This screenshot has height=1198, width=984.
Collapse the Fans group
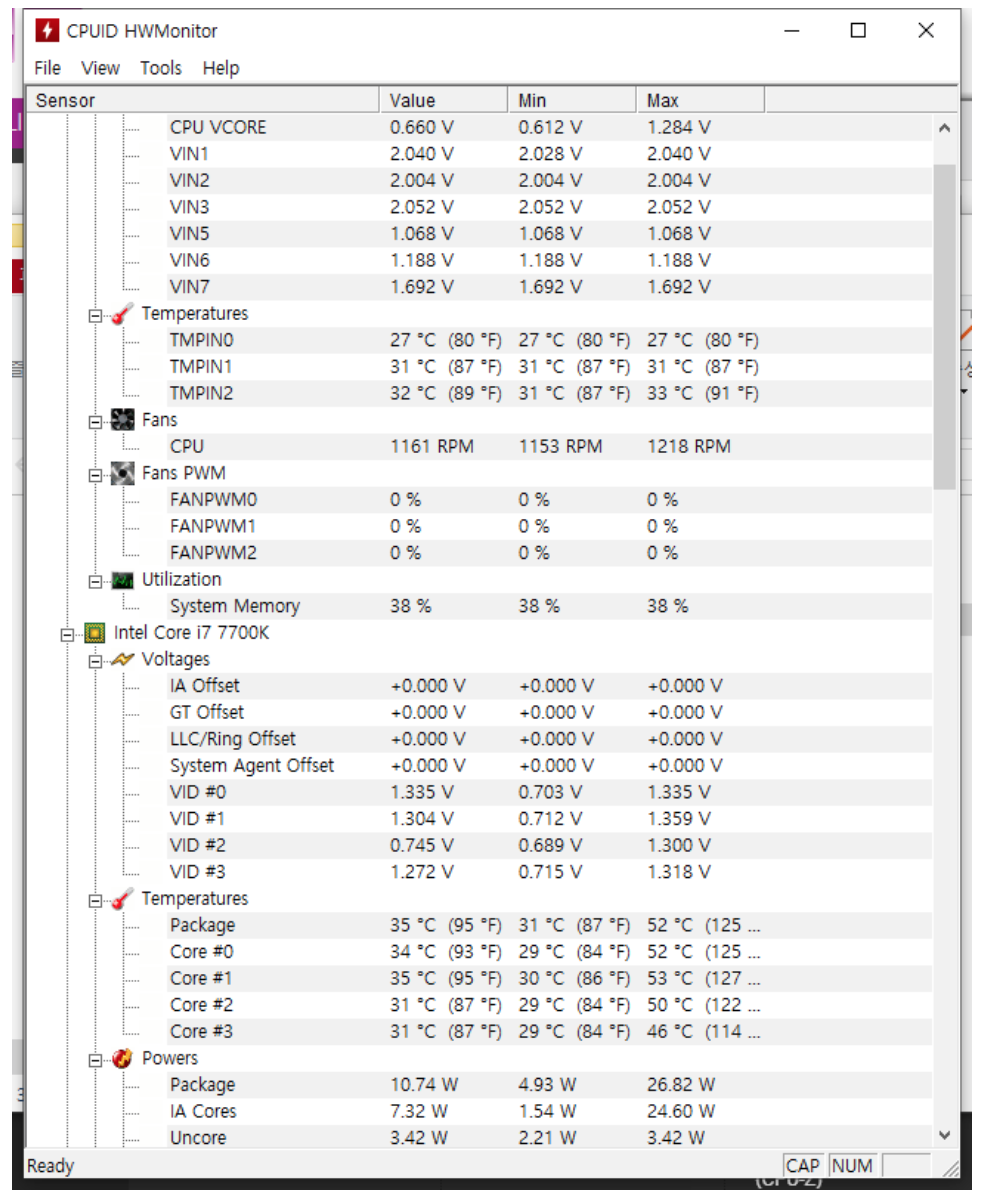coord(95,422)
